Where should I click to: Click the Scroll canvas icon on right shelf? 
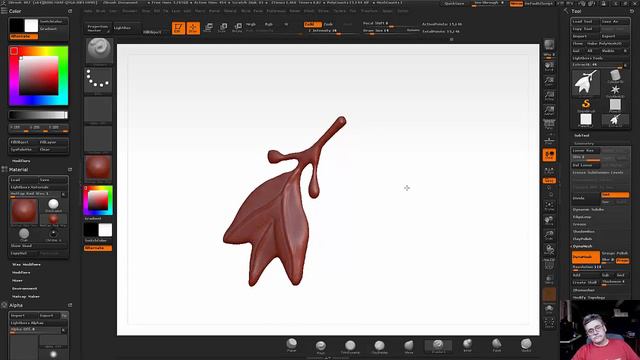click(549, 66)
